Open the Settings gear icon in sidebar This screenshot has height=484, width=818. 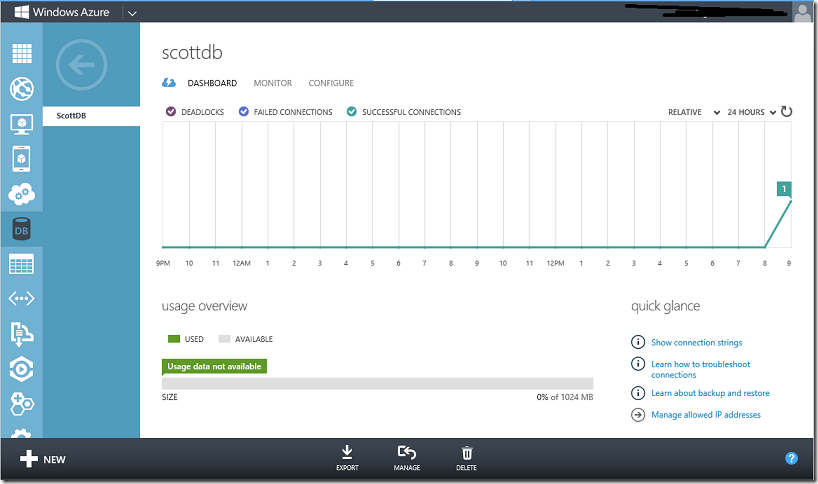pyautogui.click(x=21, y=433)
